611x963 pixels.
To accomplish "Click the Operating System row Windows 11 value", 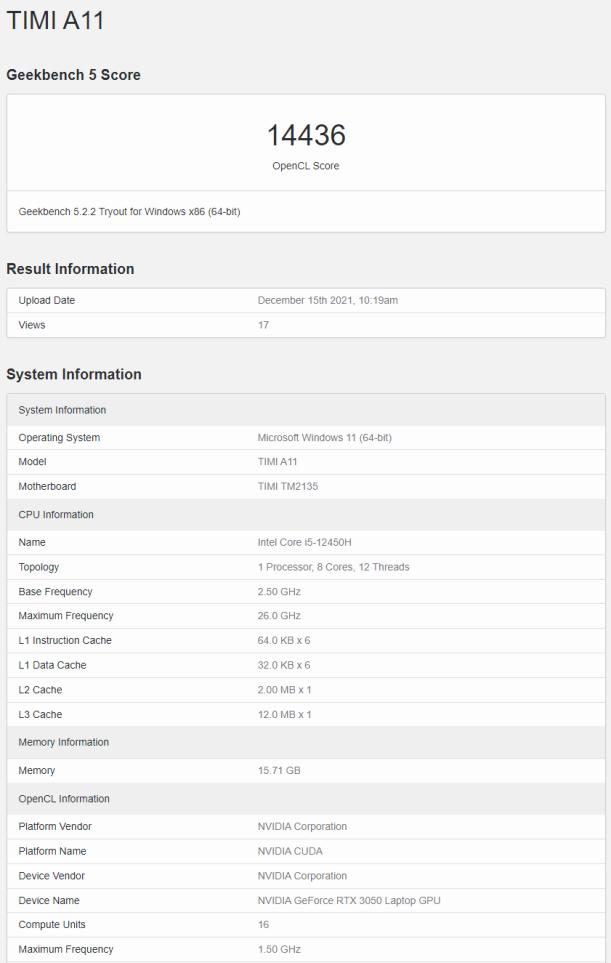I will (x=324, y=437).
